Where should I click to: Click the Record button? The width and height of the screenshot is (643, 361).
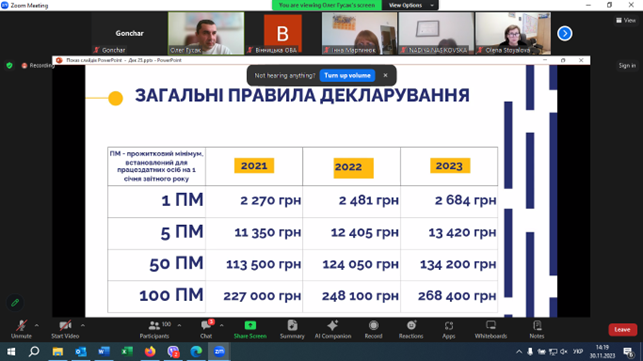click(x=374, y=329)
